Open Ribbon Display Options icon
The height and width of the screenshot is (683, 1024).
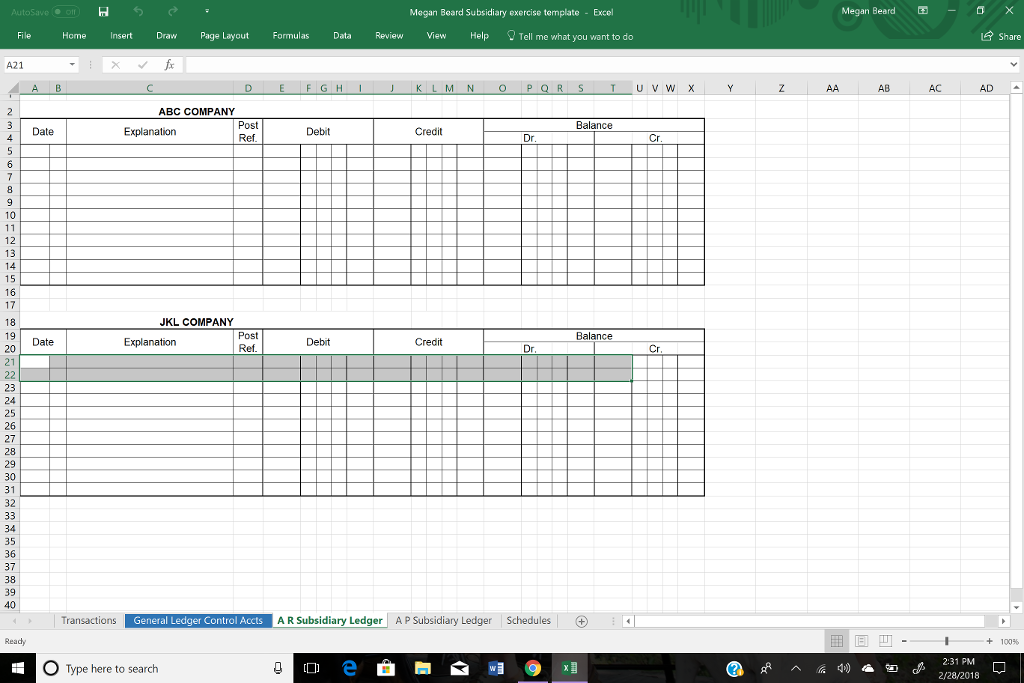[923, 11]
